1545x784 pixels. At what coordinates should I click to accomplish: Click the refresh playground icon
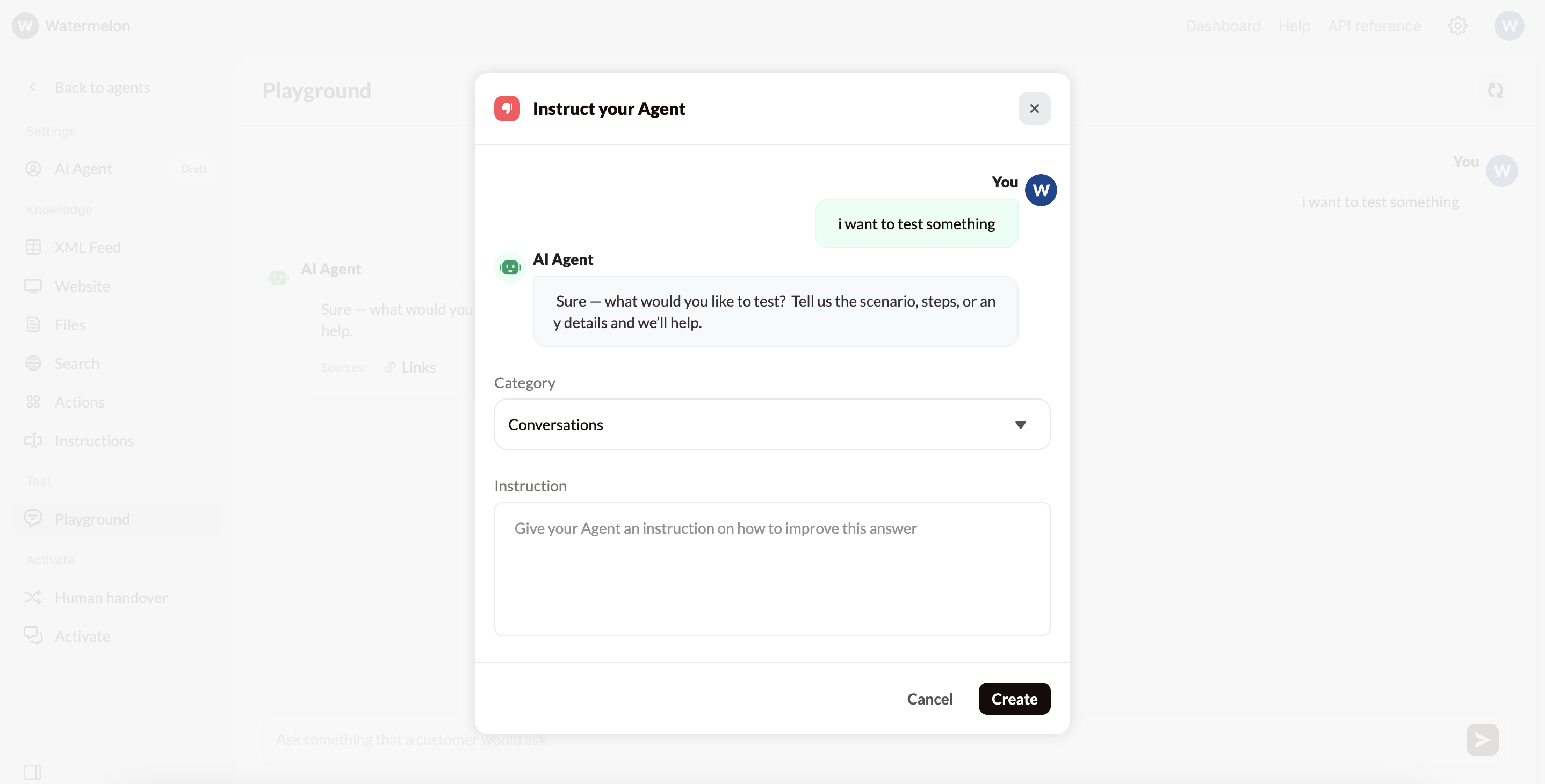(1495, 91)
